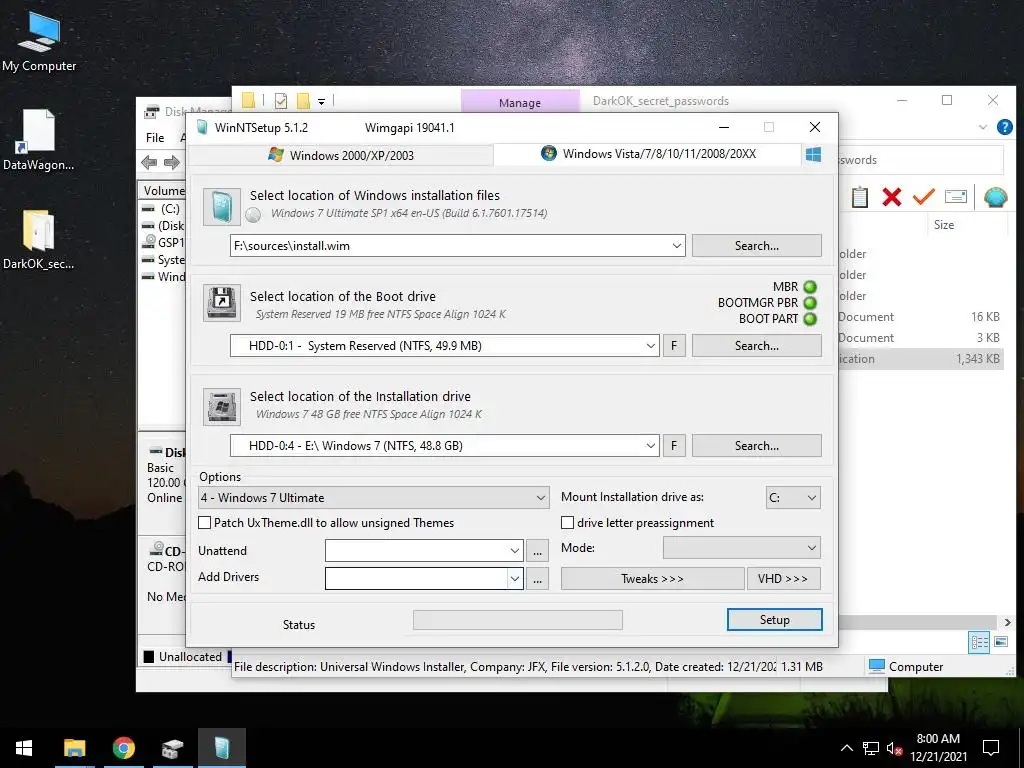The height and width of the screenshot is (768, 1024).
Task: Click the BOOT PART green status indicator
Action: (810, 319)
